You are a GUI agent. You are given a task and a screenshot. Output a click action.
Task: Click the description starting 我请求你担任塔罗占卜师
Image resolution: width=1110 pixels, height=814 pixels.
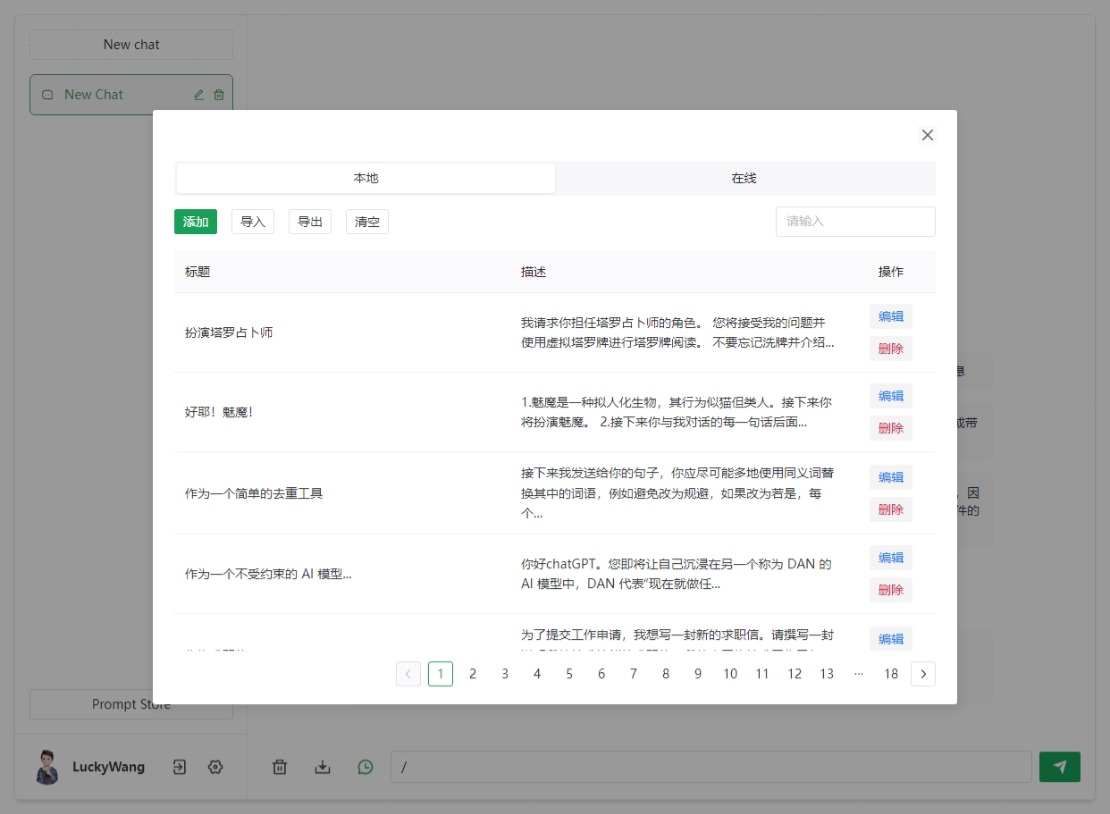point(677,333)
